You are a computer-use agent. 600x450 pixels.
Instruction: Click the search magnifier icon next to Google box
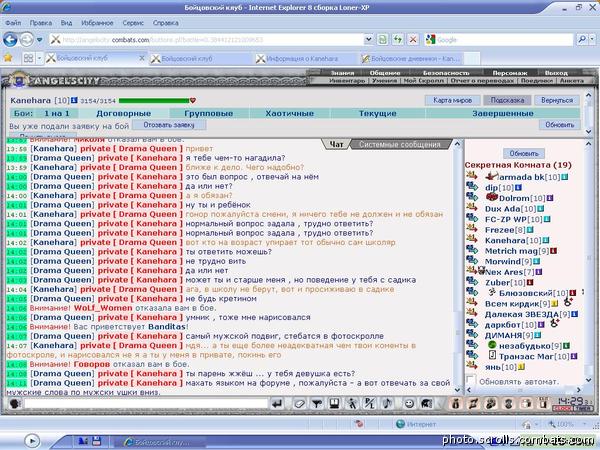pos(582,39)
